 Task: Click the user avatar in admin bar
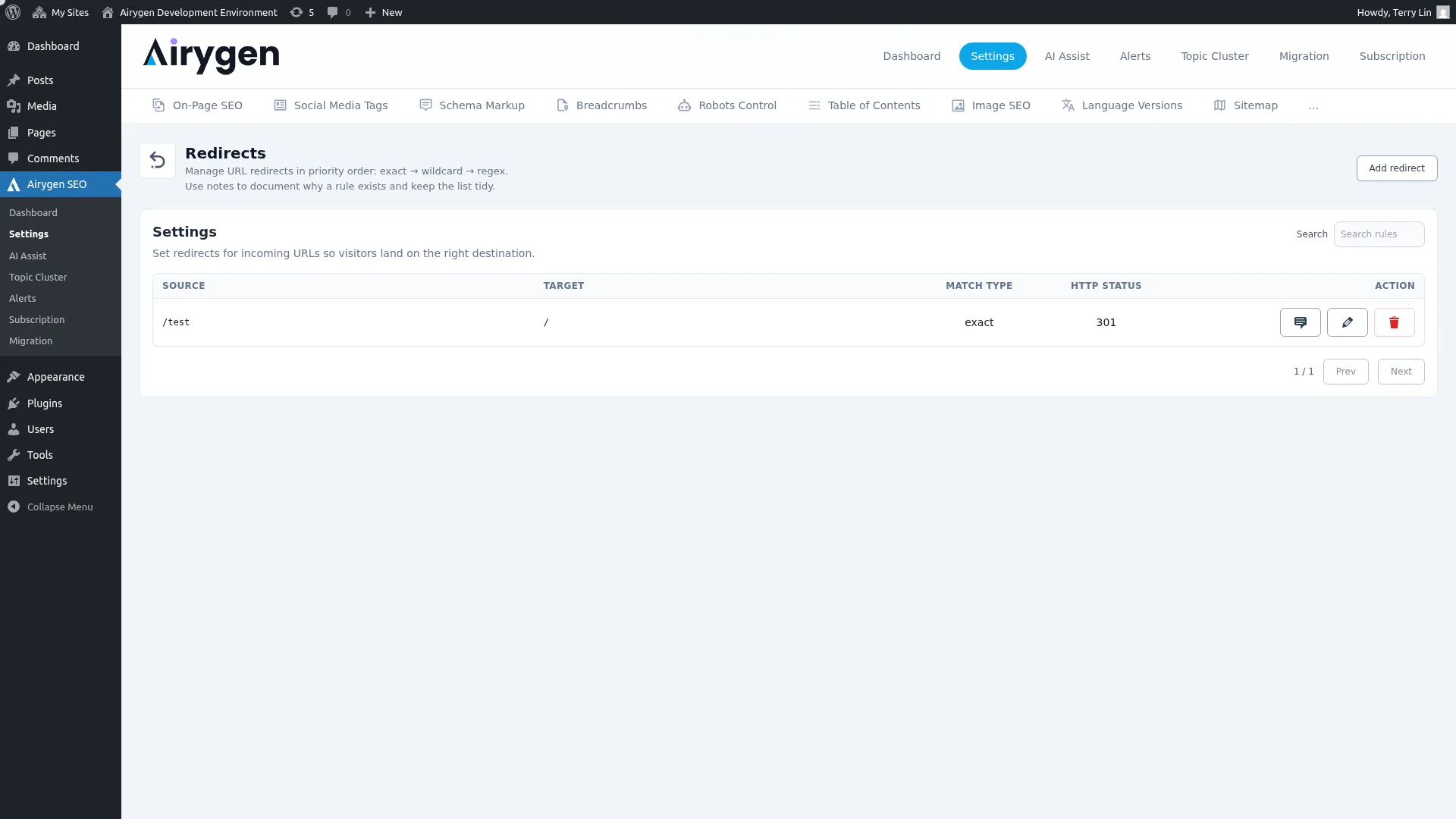click(x=1443, y=12)
